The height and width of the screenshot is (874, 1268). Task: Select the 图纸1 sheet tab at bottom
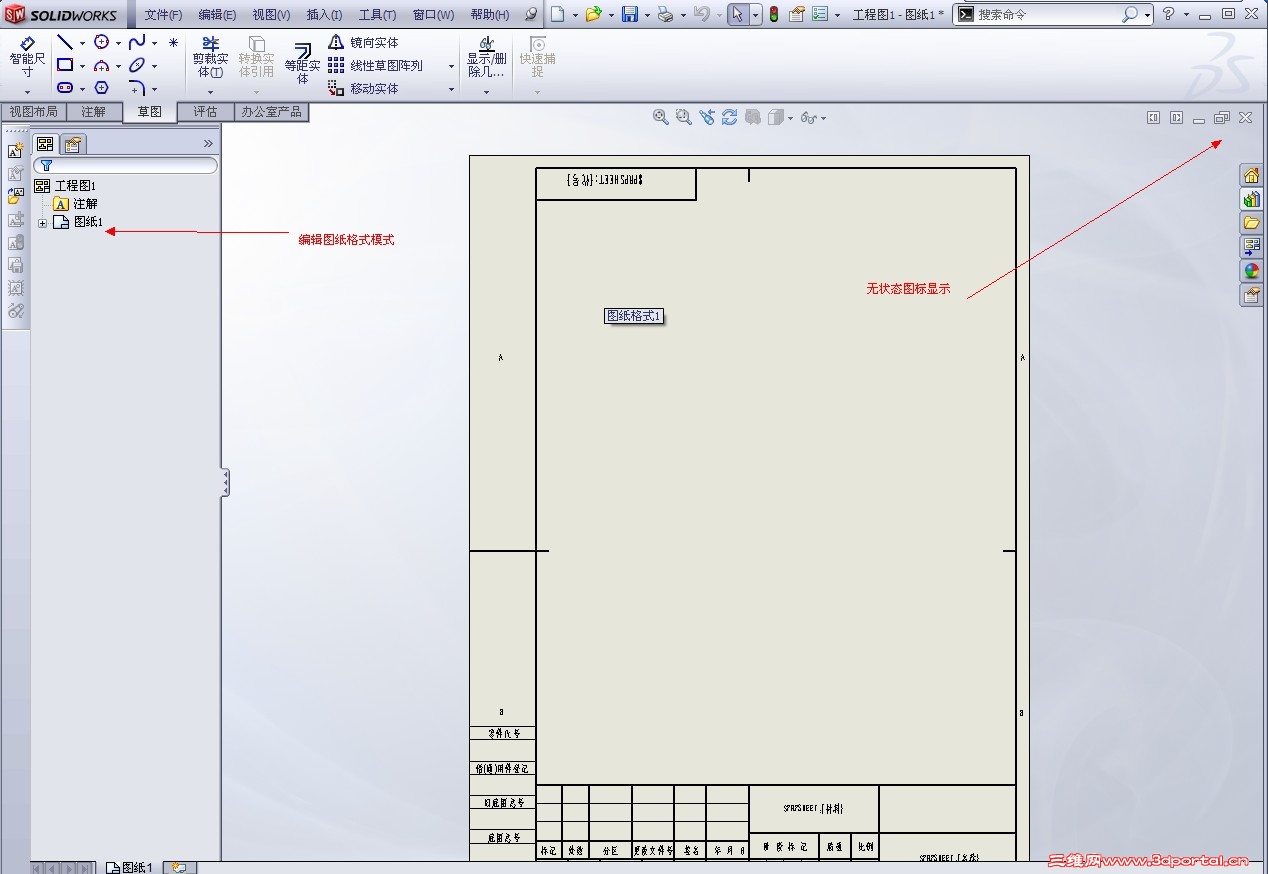tap(130, 867)
